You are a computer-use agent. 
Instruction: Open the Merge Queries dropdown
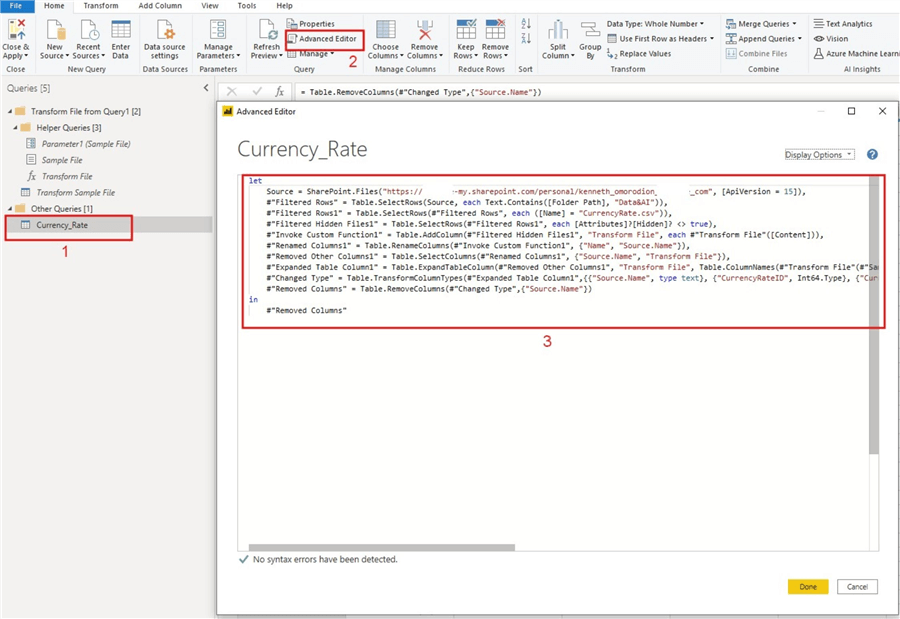coord(761,24)
